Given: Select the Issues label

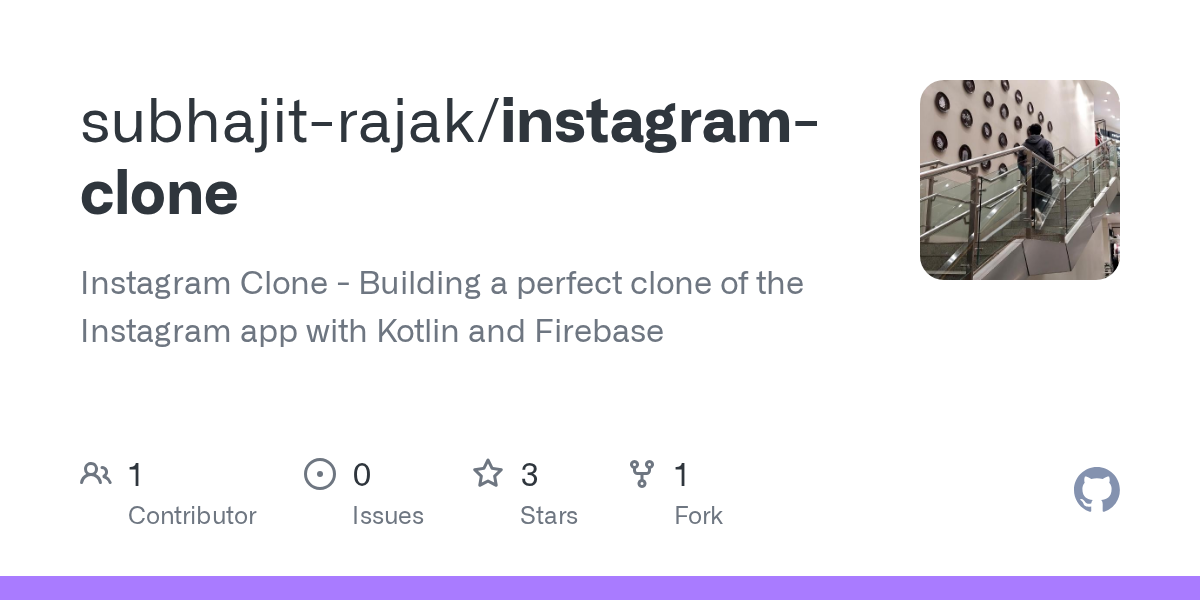Looking at the screenshot, I should click(388, 516).
